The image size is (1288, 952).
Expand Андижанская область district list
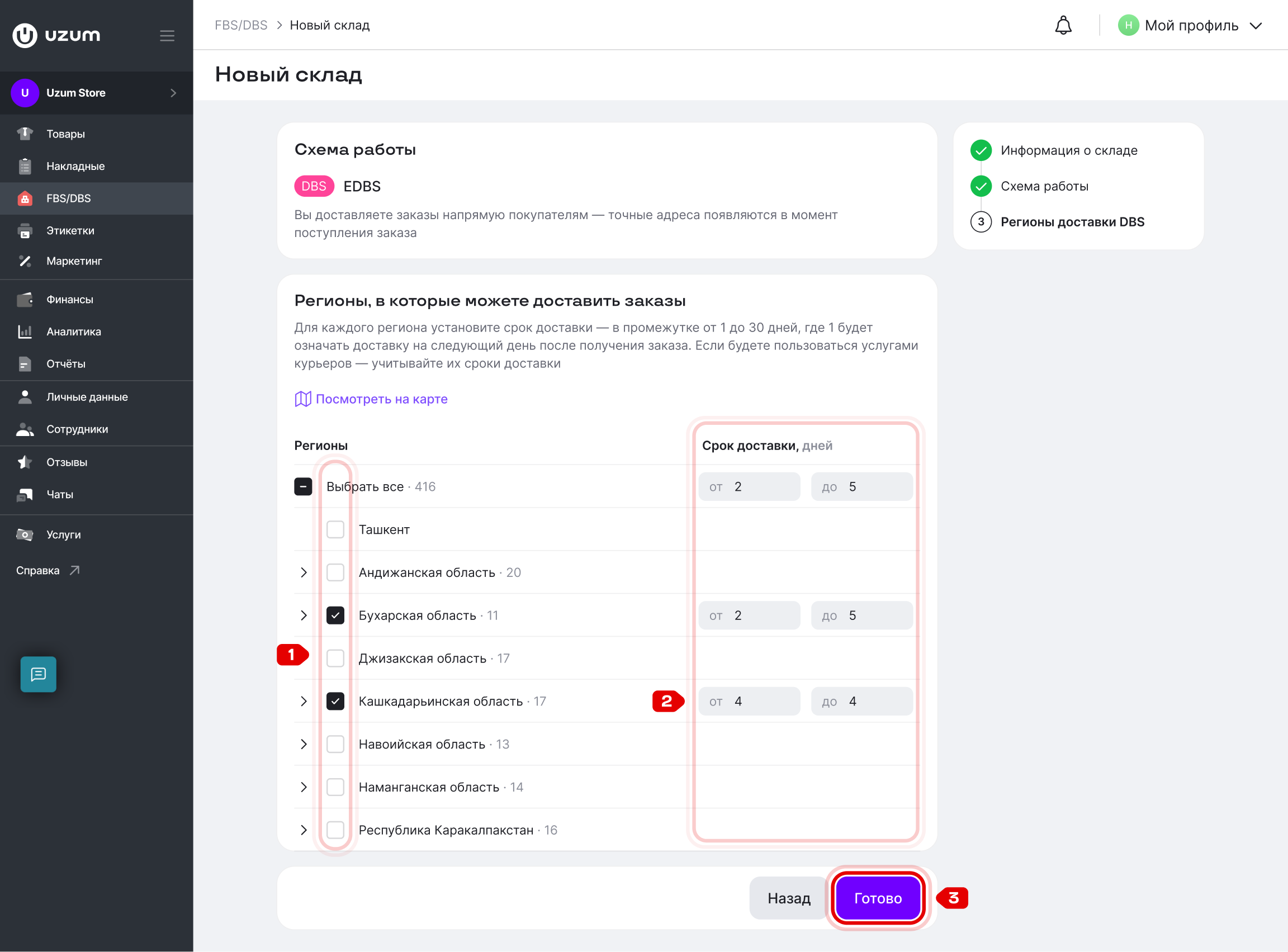[304, 572]
